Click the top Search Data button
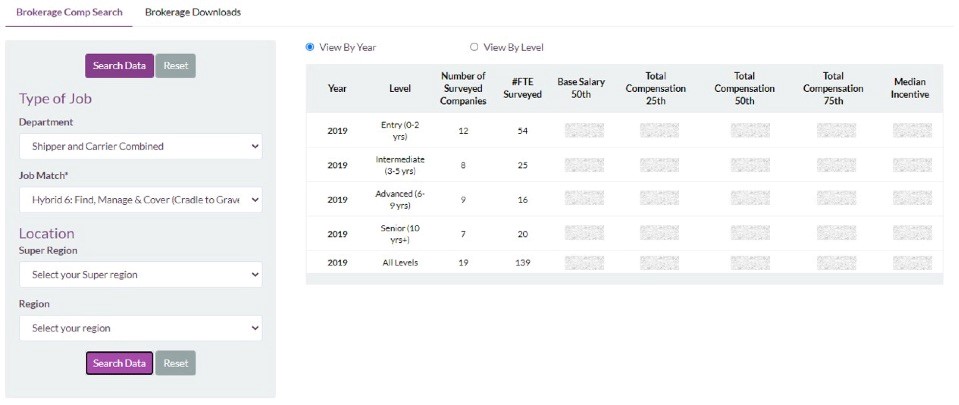This screenshot has height=405, width=959. tap(120, 66)
